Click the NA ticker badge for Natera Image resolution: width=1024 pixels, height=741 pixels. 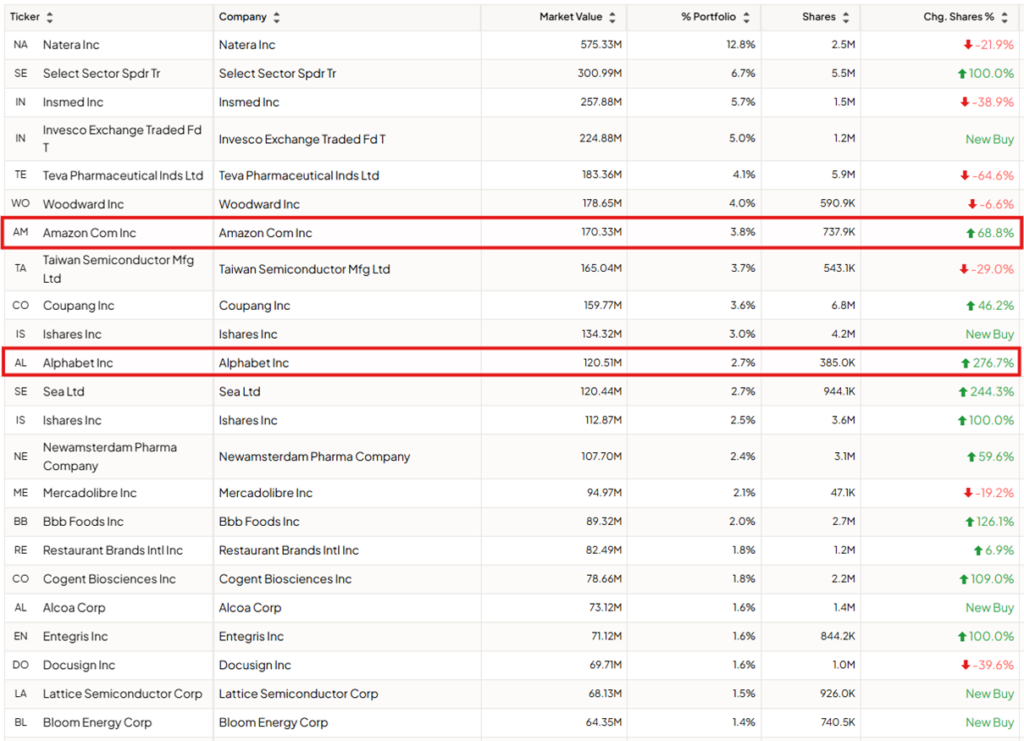pos(21,45)
